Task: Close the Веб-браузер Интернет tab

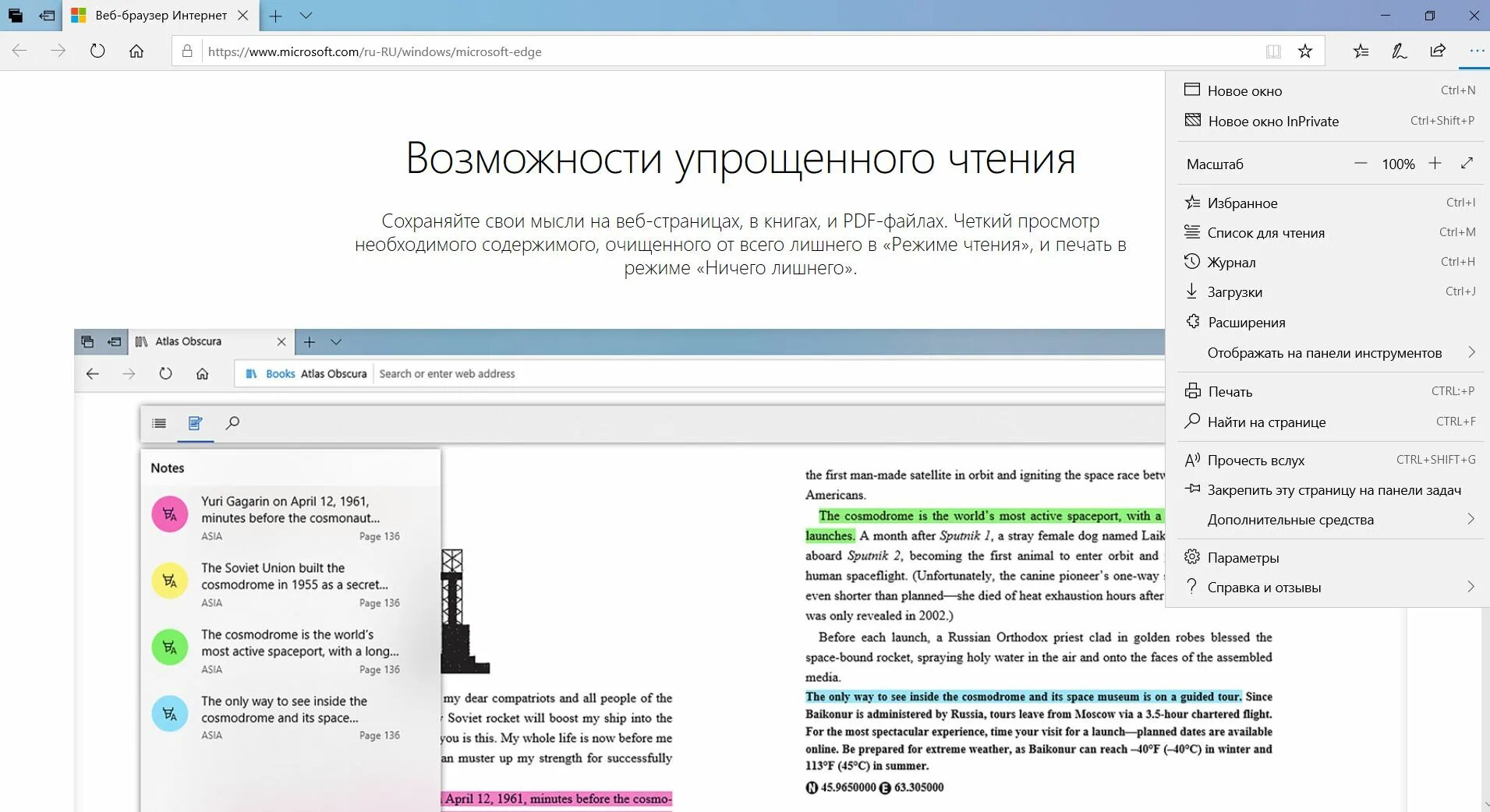Action: pyautogui.click(x=242, y=16)
